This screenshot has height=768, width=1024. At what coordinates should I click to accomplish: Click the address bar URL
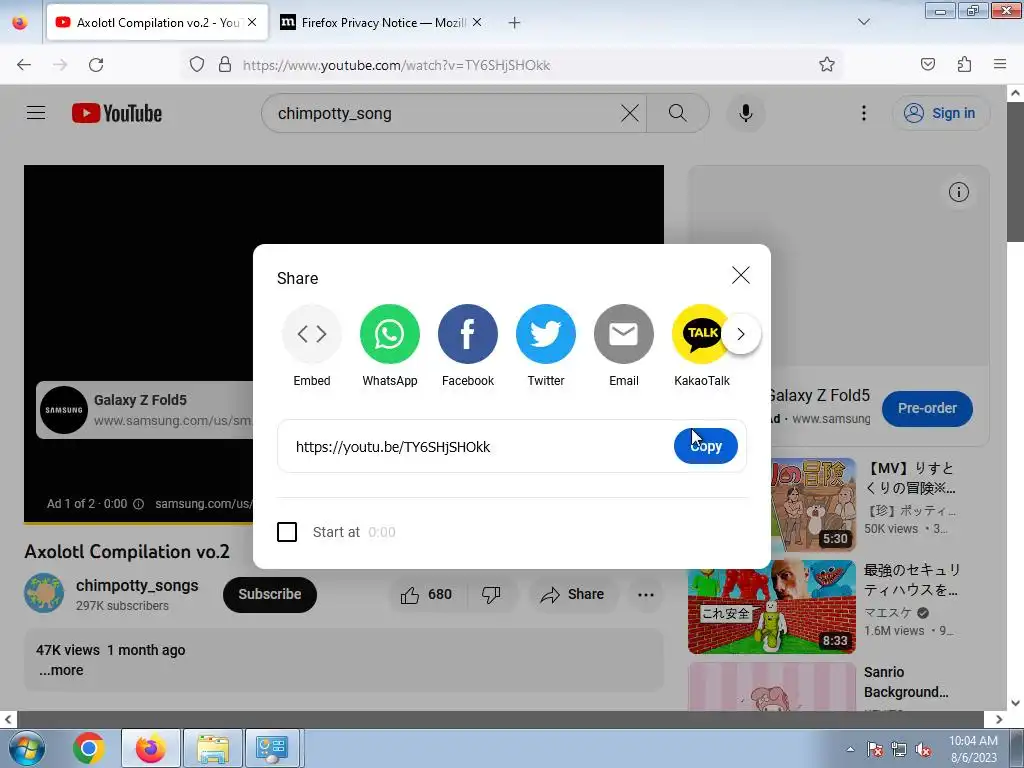(x=396, y=65)
